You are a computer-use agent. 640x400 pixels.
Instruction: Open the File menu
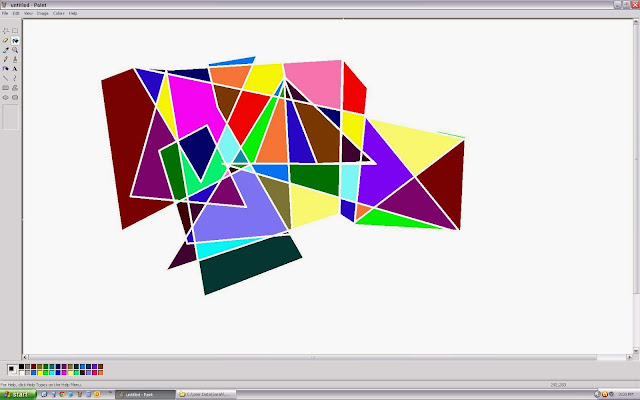point(5,13)
